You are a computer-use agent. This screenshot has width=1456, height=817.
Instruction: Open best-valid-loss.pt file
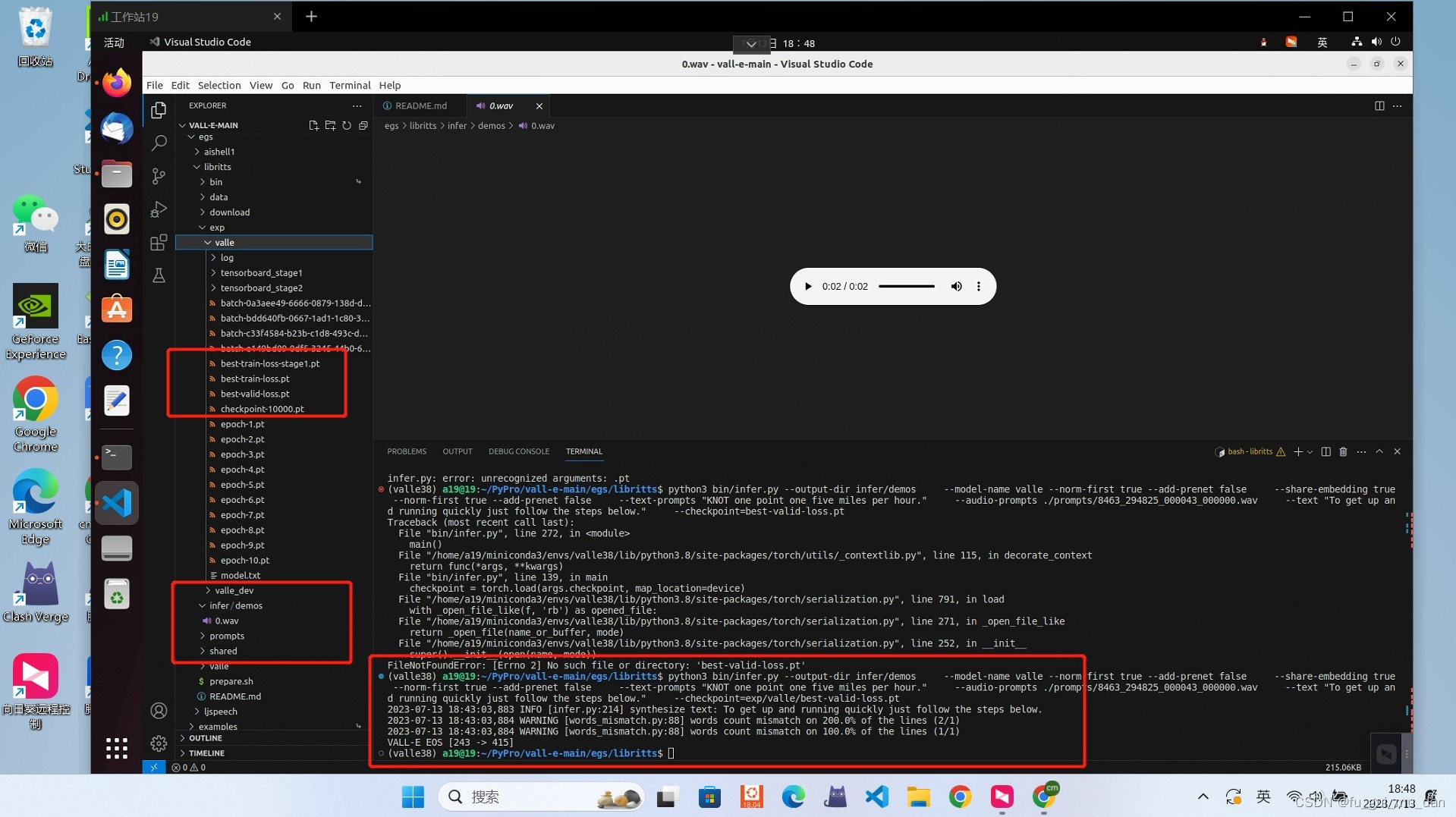click(274, 394)
